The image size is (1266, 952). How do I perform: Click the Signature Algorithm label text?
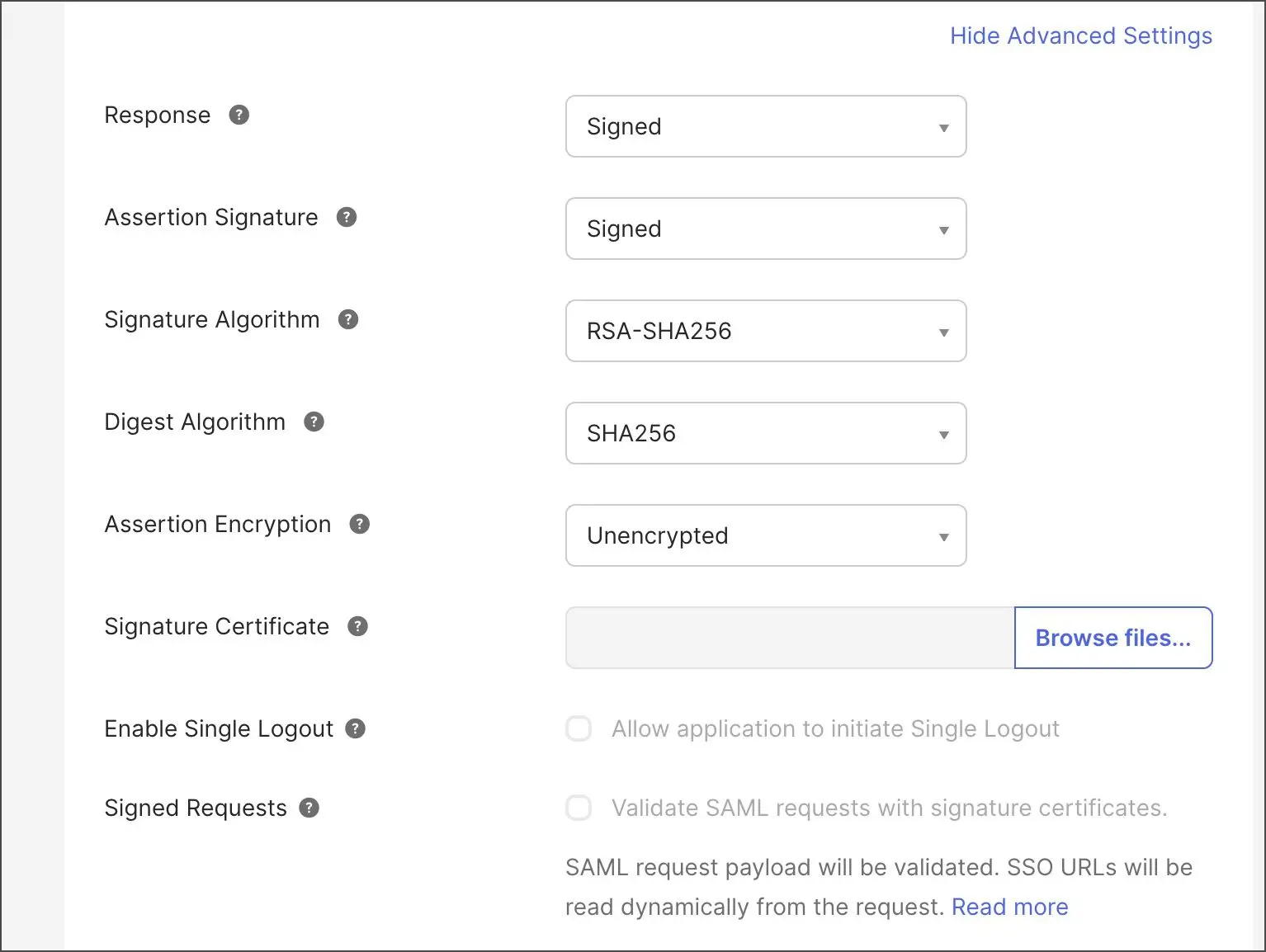pyautogui.click(x=212, y=319)
